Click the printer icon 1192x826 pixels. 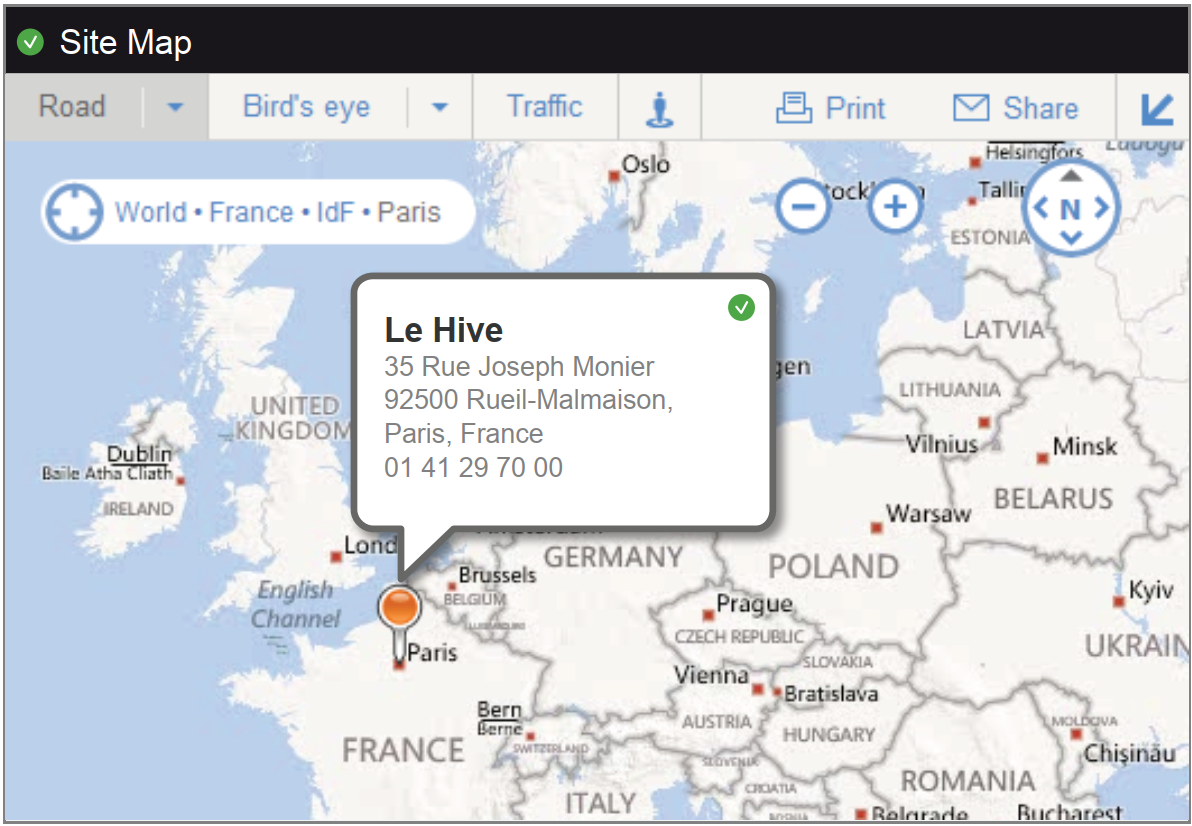pyautogui.click(x=794, y=108)
